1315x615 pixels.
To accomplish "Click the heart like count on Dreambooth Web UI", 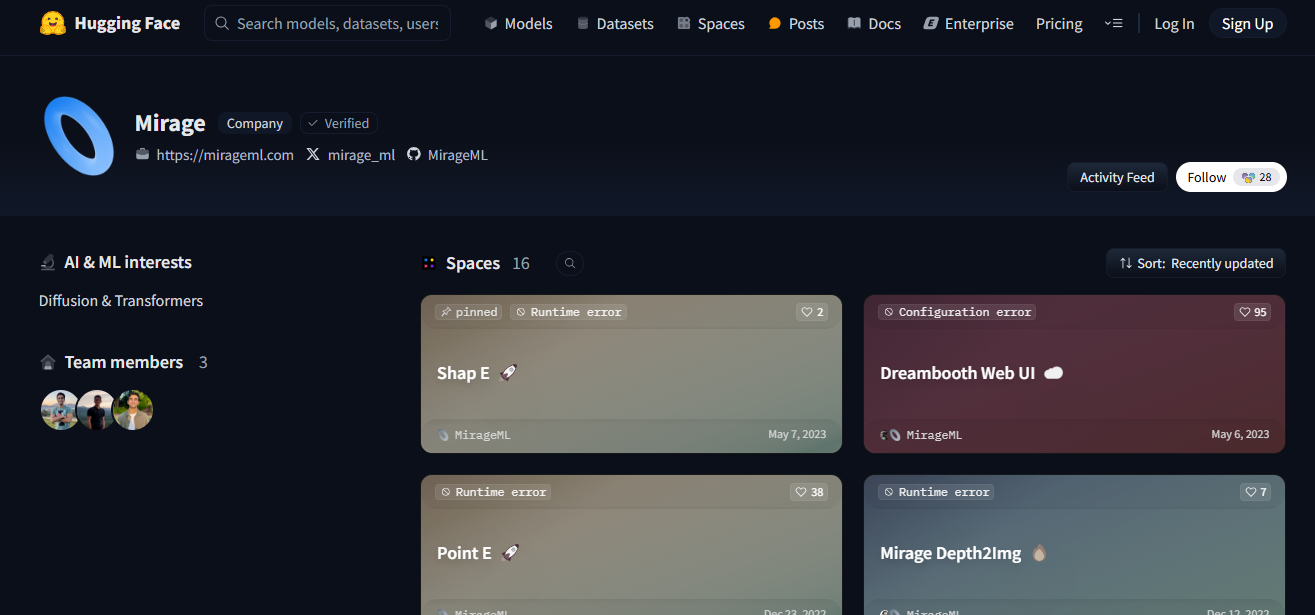I will [x=1253, y=312].
